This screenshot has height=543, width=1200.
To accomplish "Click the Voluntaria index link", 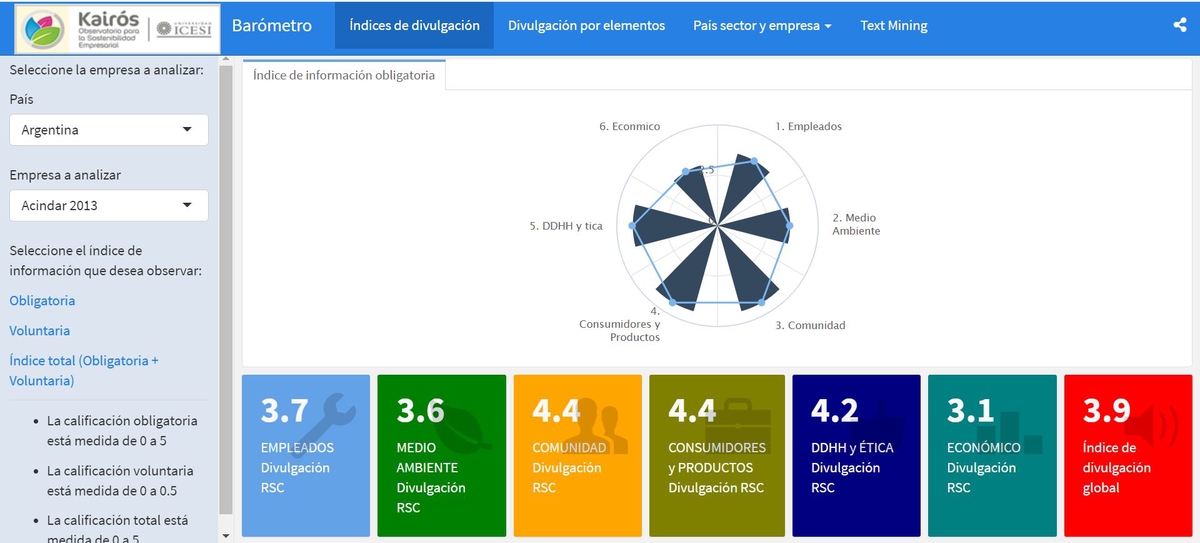I will 40,331.
